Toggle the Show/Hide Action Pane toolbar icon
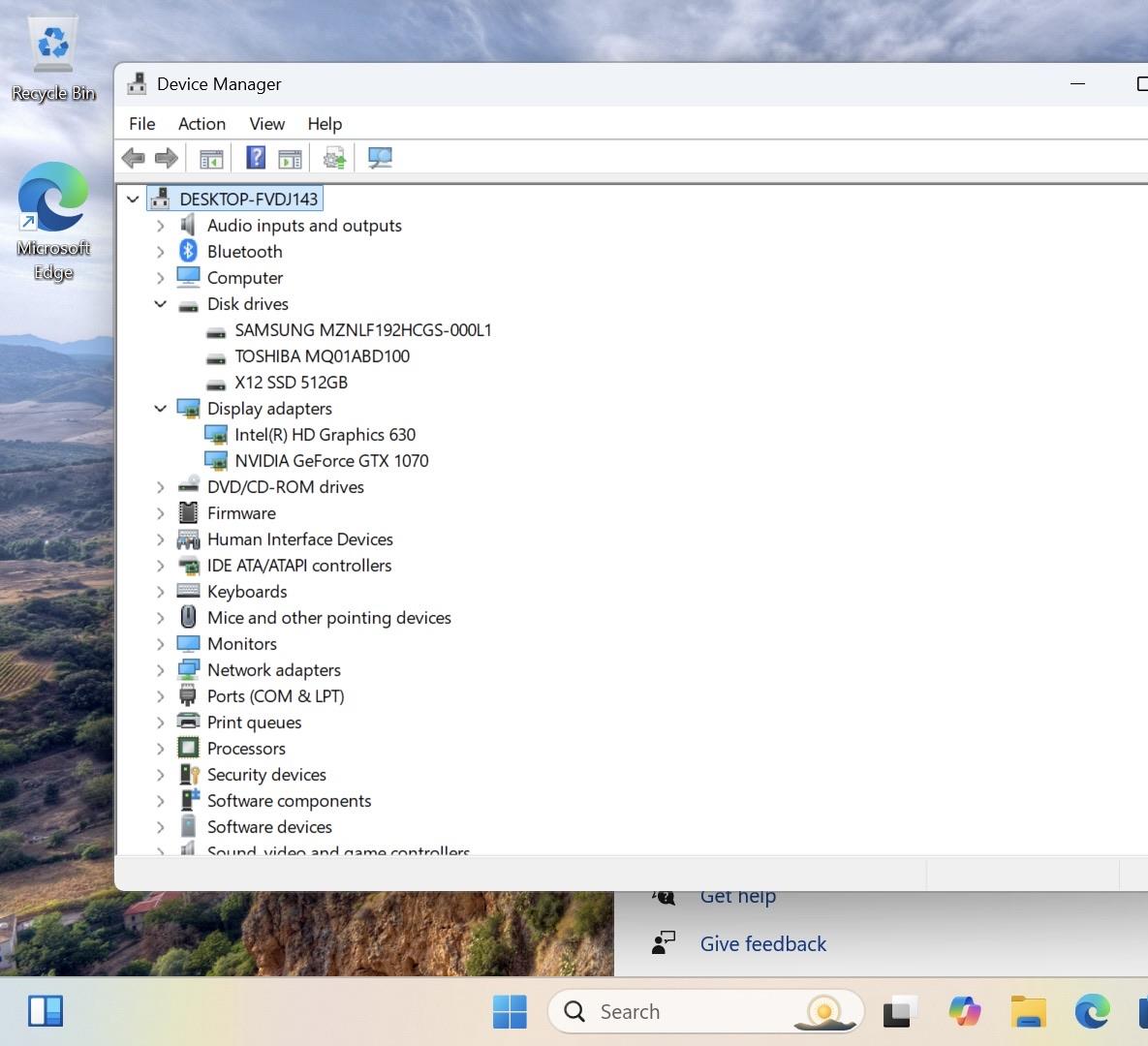This screenshot has width=1148, height=1046. [290, 158]
